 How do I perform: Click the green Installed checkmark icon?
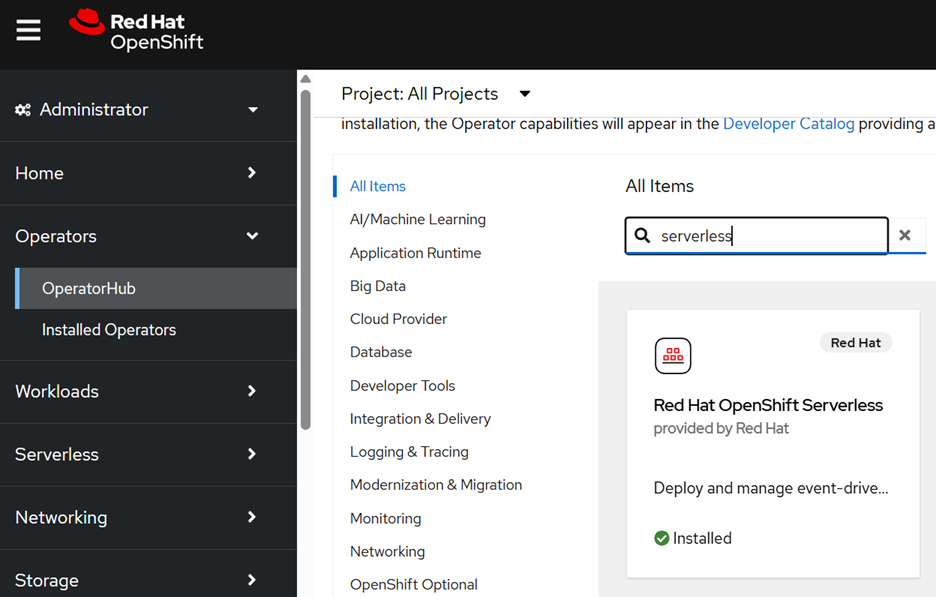point(661,538)
